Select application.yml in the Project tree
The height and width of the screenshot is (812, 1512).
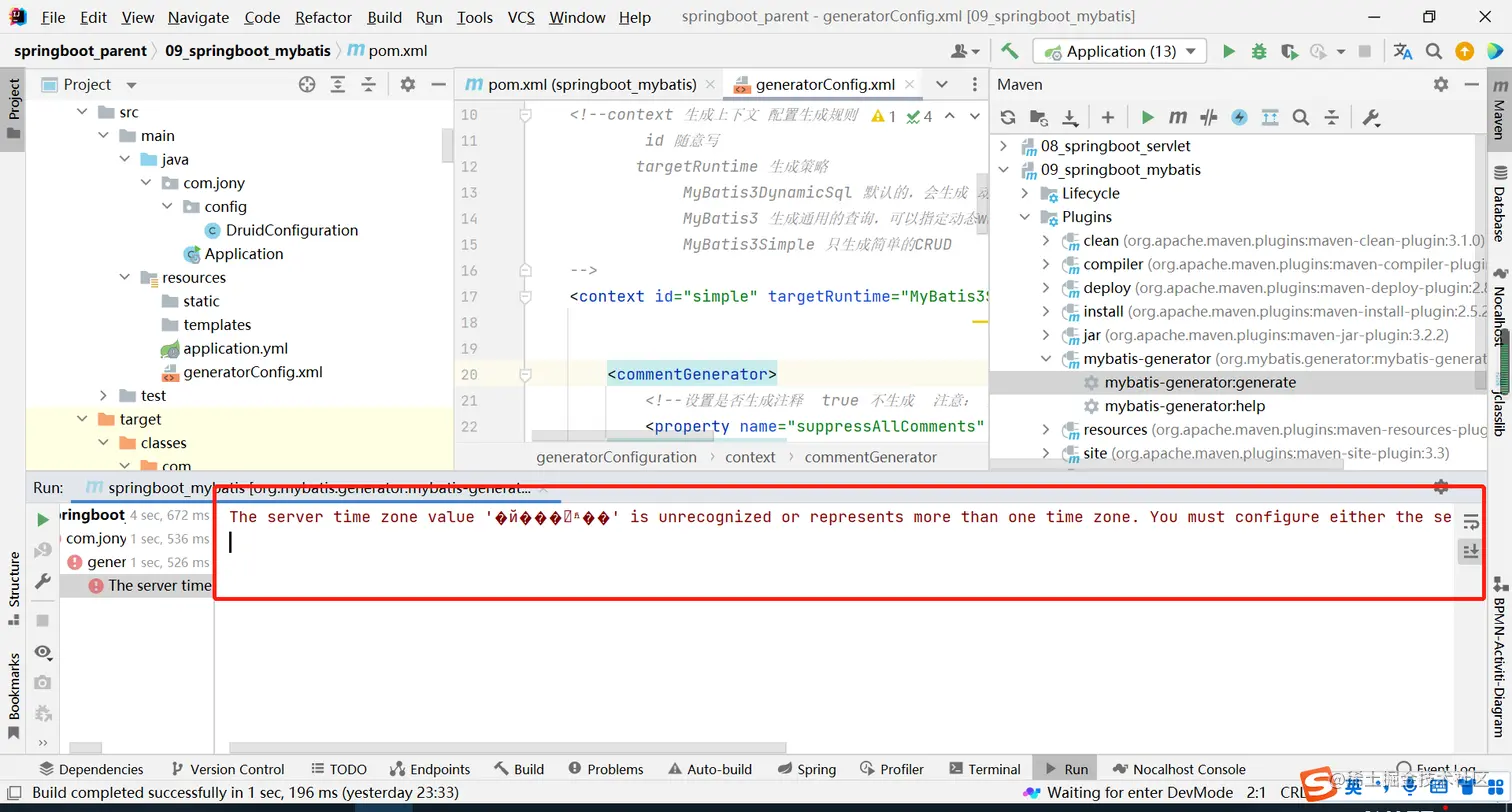point(235,349)
